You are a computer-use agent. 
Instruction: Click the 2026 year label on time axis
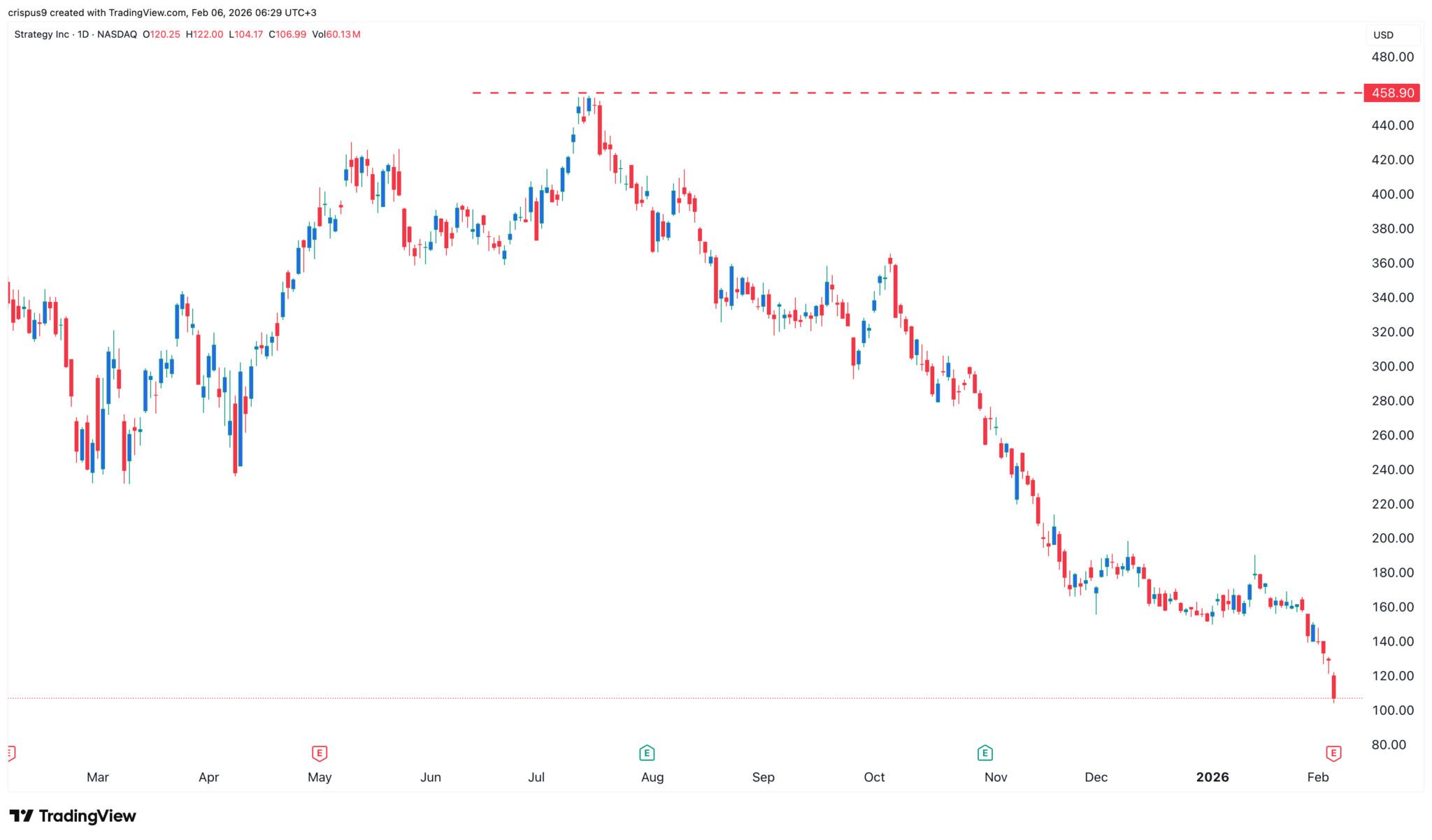click(x=1212, y=777)
